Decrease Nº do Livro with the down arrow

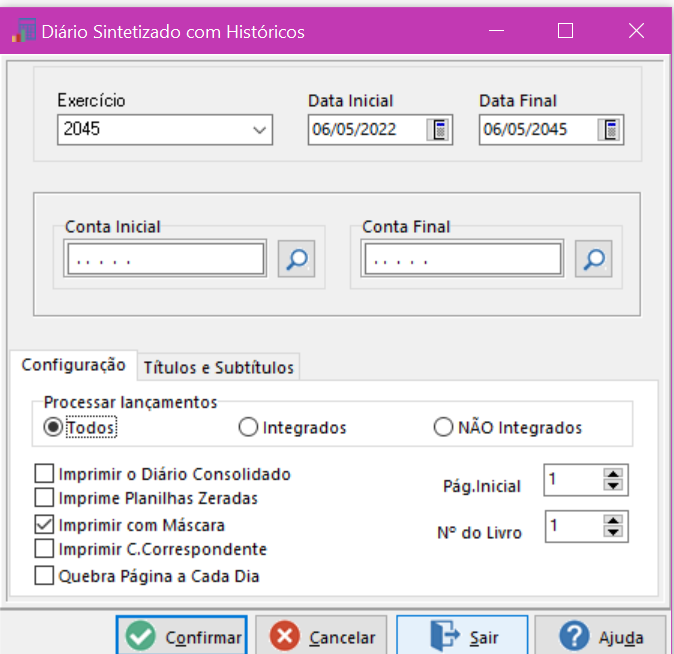(613, 532)
